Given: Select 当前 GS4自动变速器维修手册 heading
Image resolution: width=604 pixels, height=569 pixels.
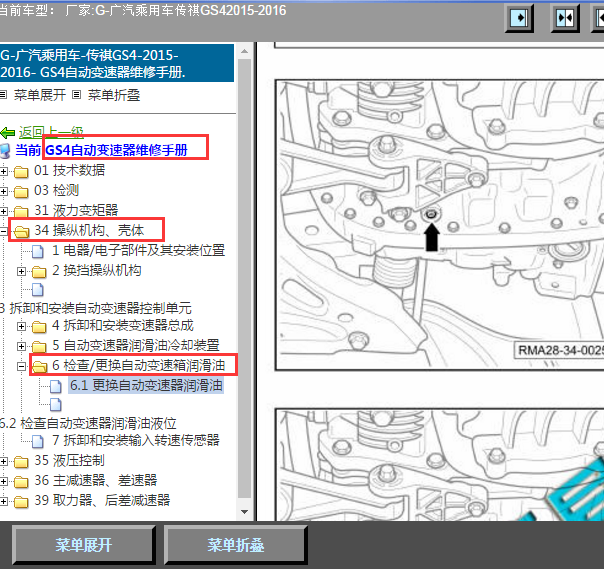Looking at the screenshot, I should [x=101, y=150].
